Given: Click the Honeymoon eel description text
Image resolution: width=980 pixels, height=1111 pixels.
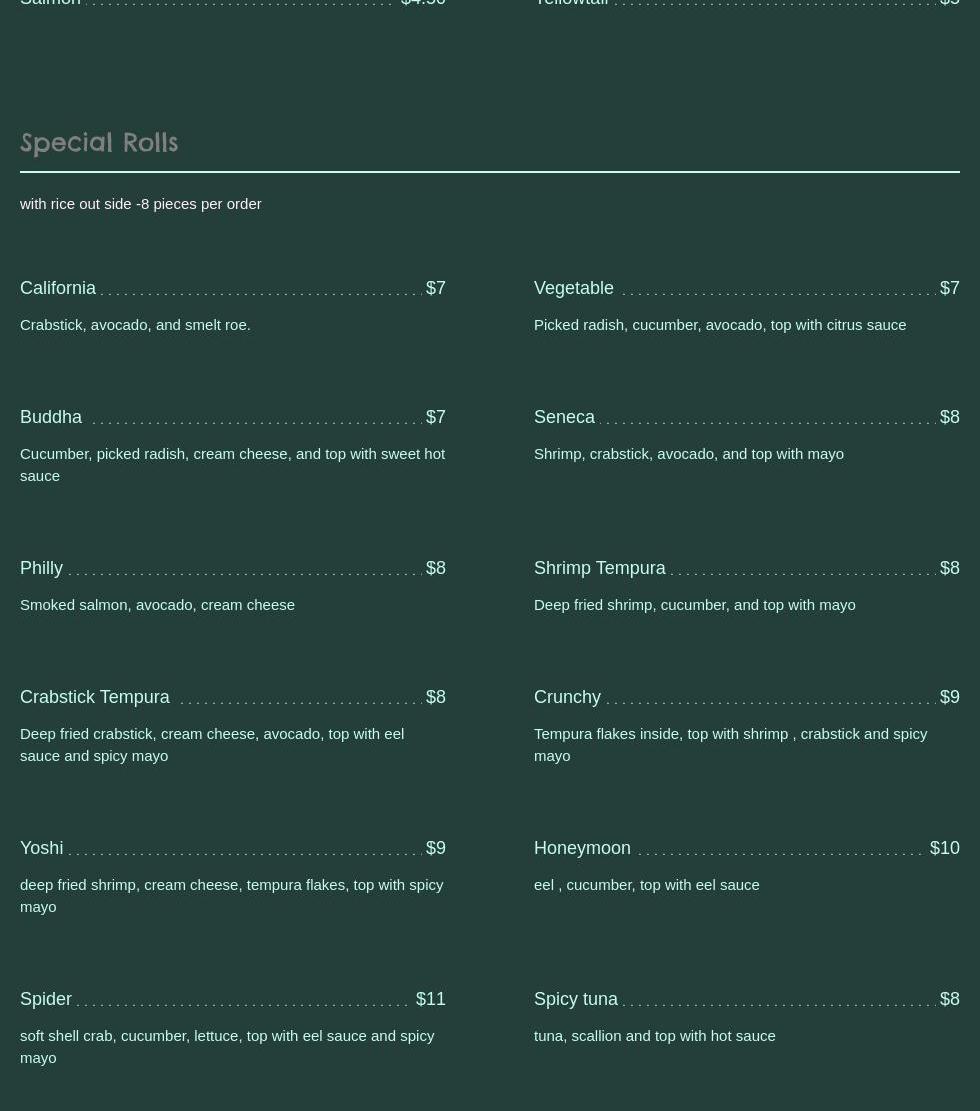Looking at the screenshot, I should (646, 885).
